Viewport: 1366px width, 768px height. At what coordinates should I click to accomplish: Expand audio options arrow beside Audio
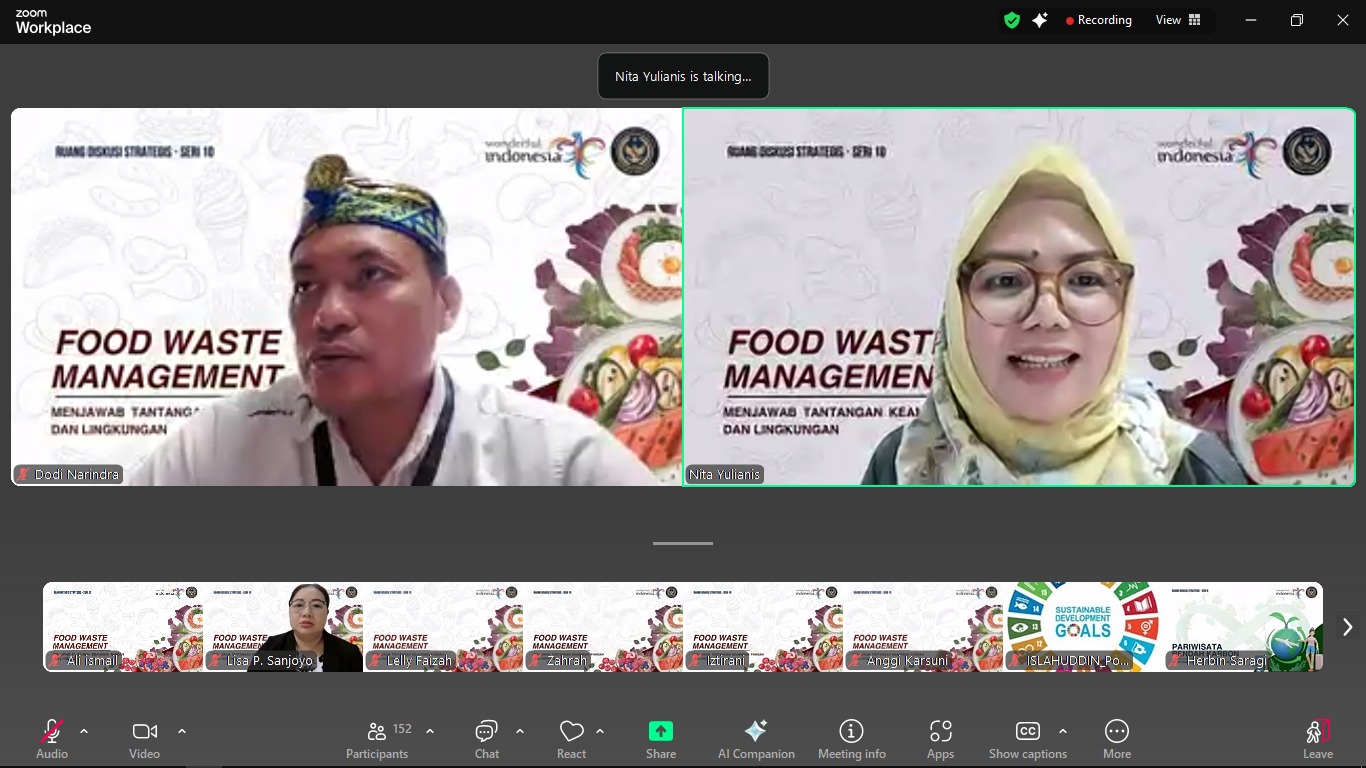coord(84,731)
